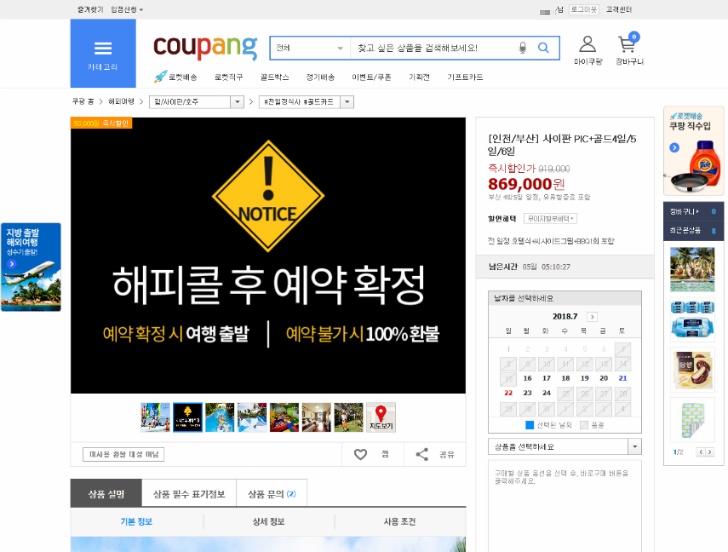Click the regular delivery menu item
Image resolution: width=728 pixels, height=552 pixels.
tap(320, 77)
